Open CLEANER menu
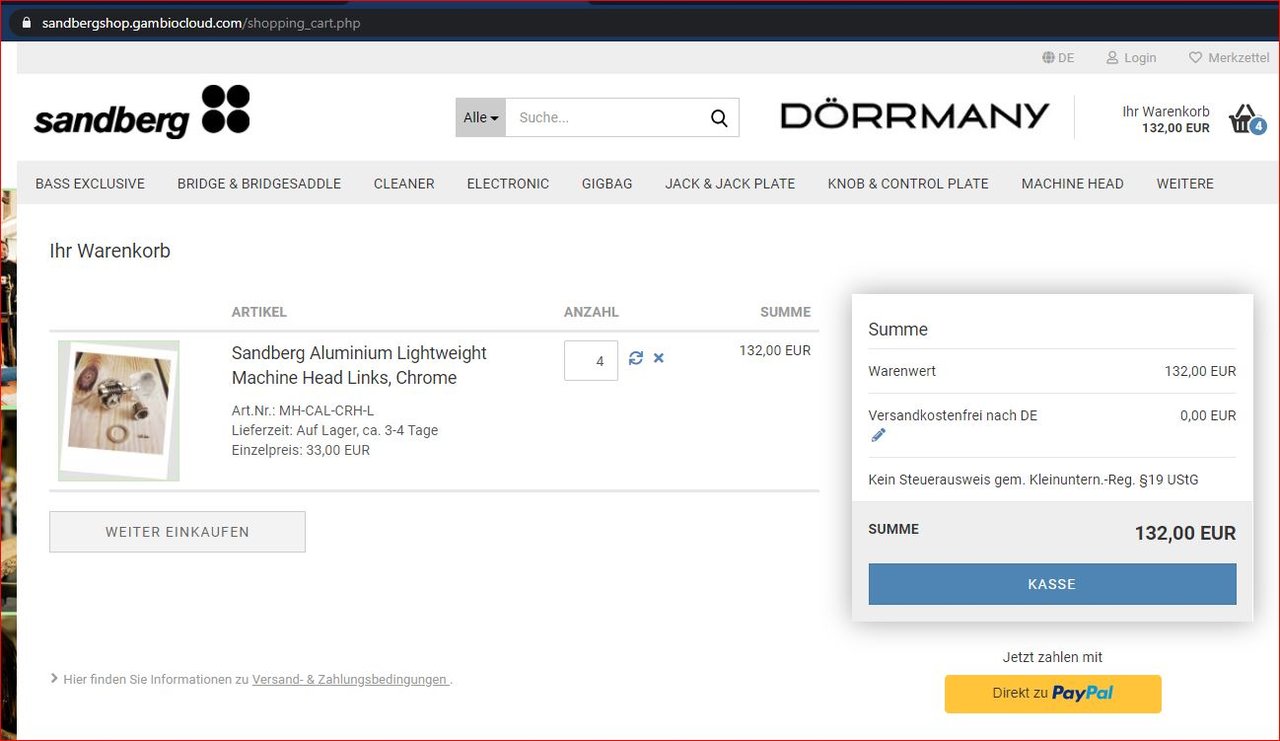Viewport: 1280px width, 741px height. click(404, 183)
